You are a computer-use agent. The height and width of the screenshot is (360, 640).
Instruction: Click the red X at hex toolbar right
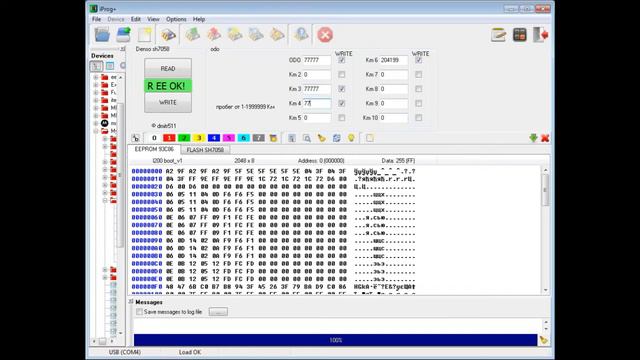tap(545, 138)
